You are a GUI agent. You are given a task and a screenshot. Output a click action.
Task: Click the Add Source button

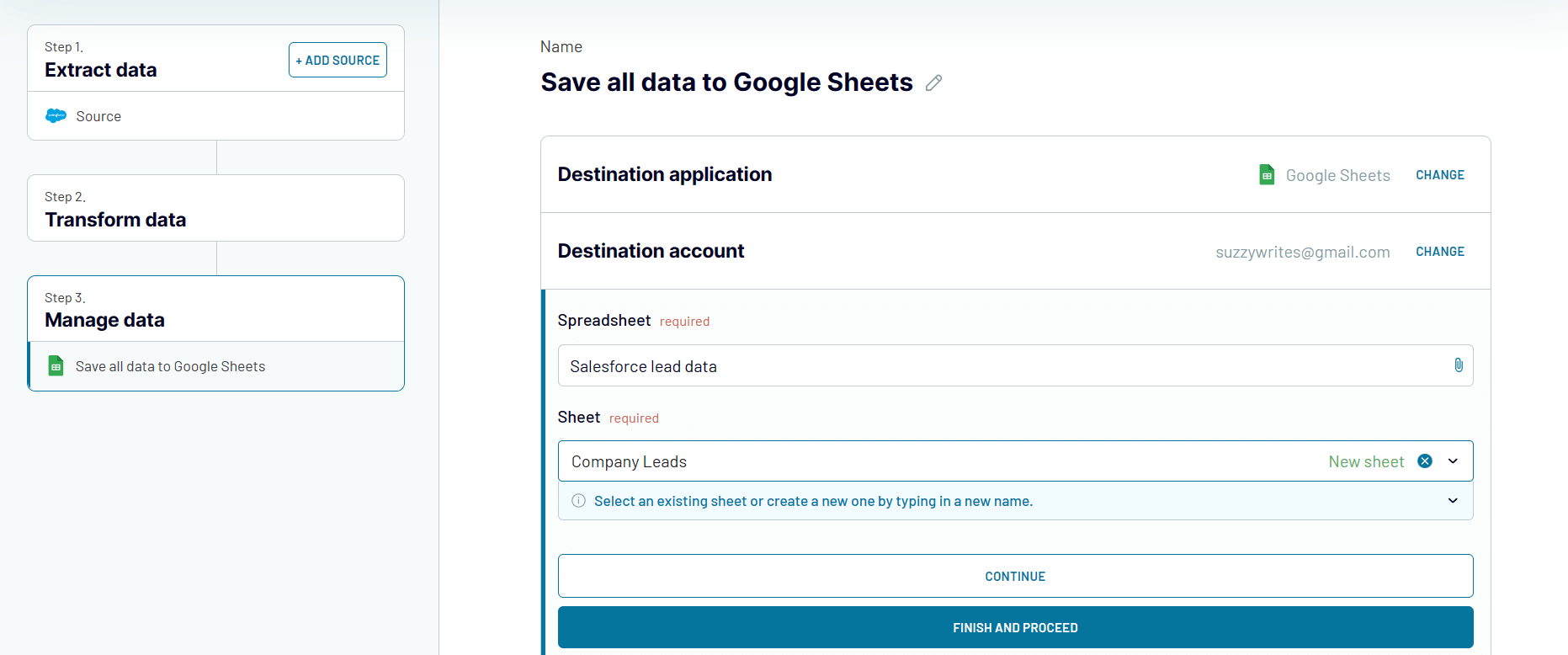[338, 60]
